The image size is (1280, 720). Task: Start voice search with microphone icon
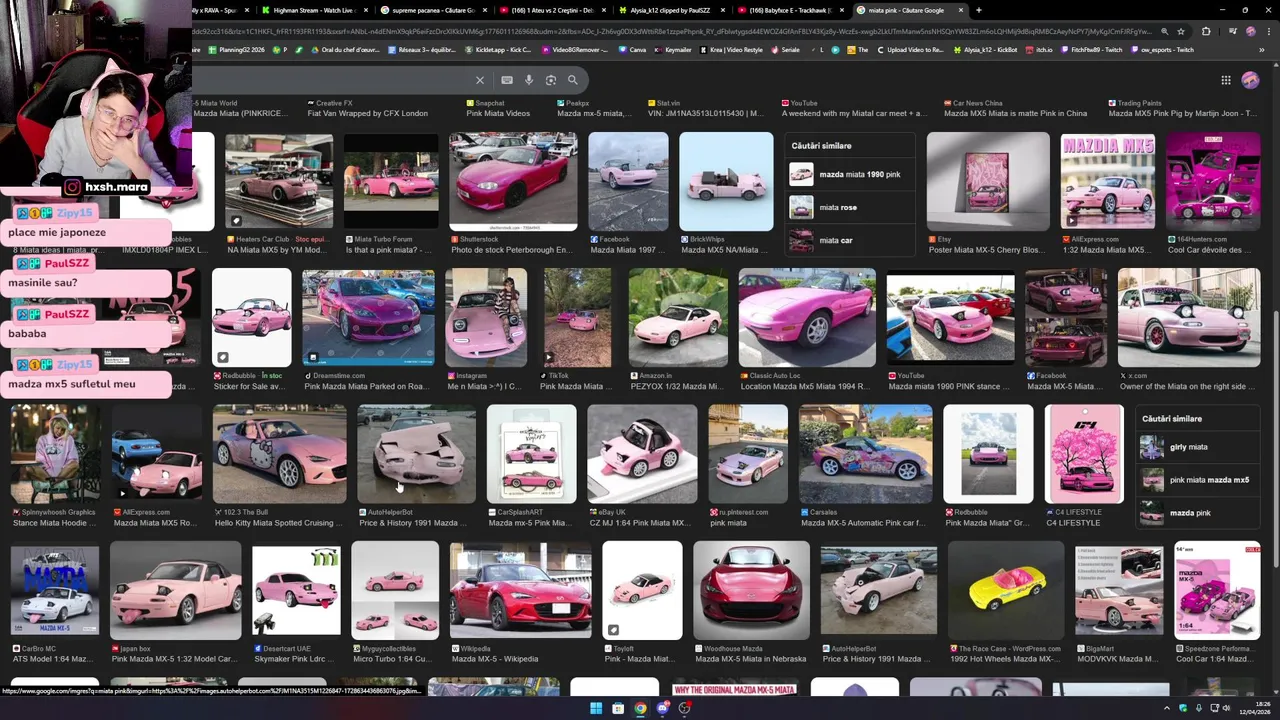pyautogui.click(x=529, y=80)
